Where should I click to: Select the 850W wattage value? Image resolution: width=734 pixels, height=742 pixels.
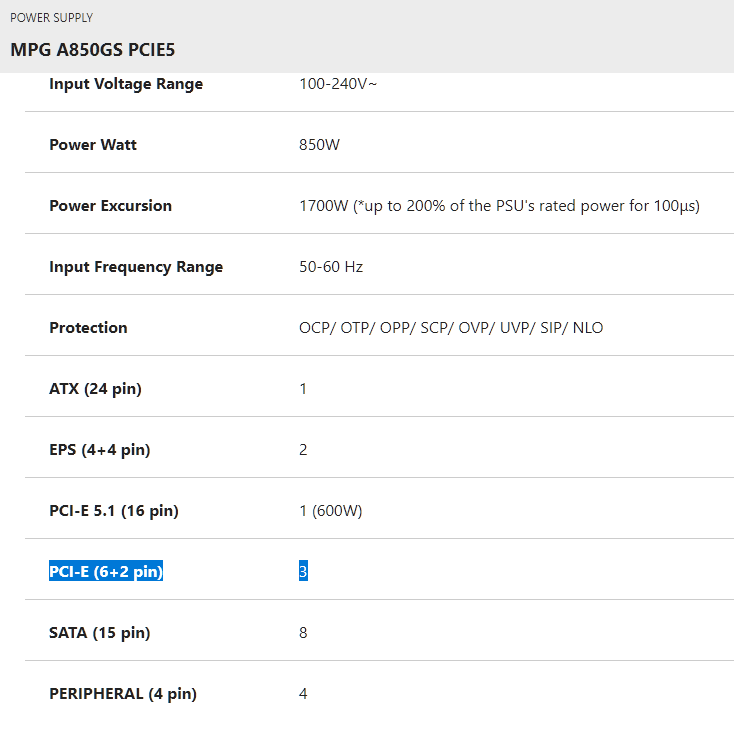[x=320, y=145]
